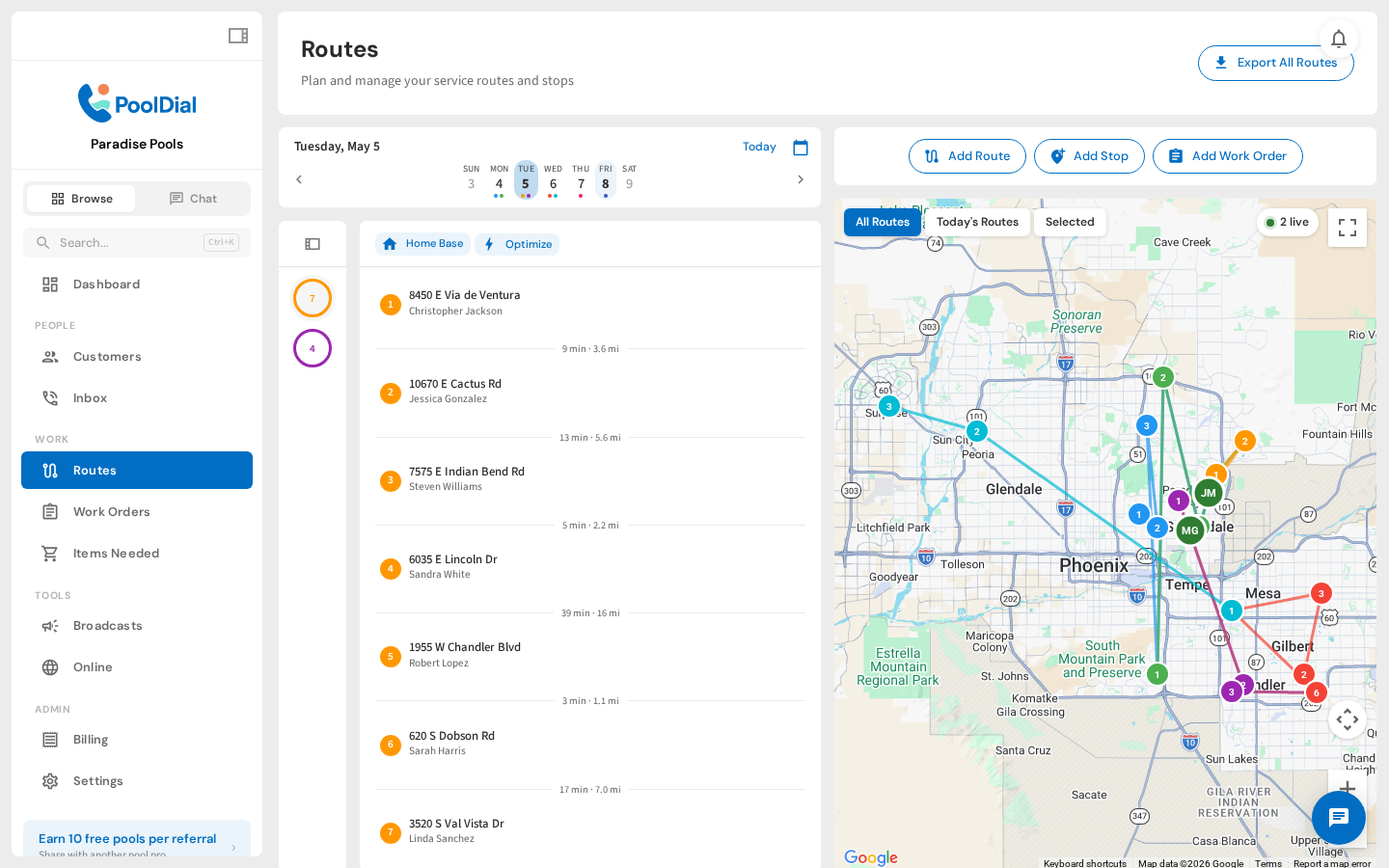Image resolution: width=1389 pixels, height=868 pixels.
Task: Open notifications bell
Action: tap(1339, 39)
